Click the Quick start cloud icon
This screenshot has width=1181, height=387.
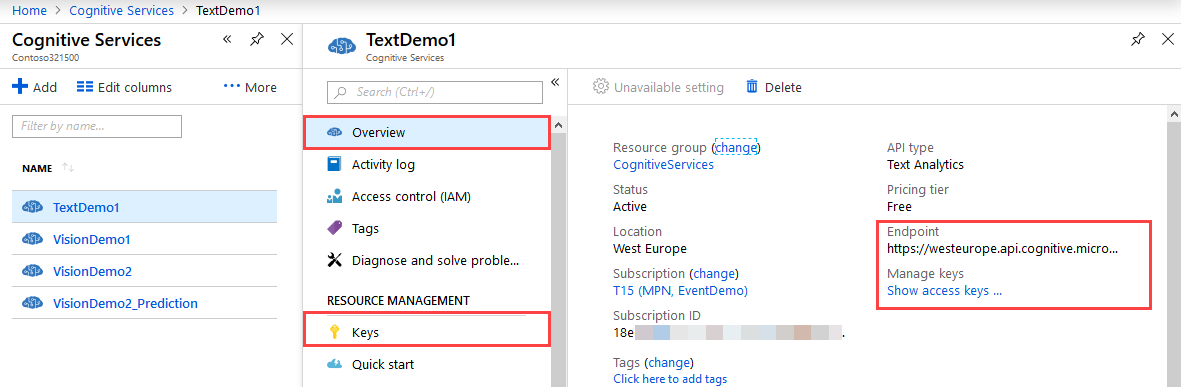click(334, 364)
